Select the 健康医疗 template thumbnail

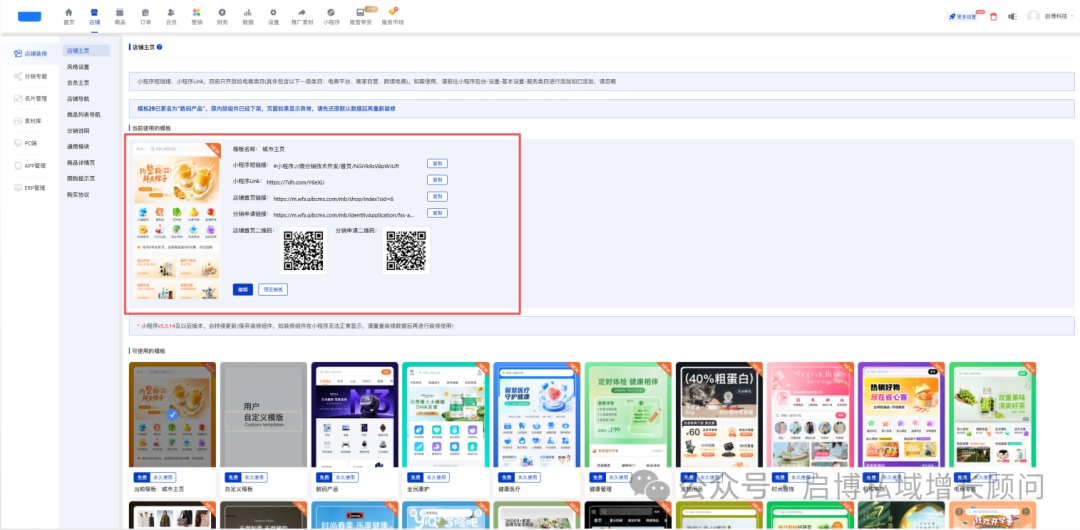tap(537, 415)
